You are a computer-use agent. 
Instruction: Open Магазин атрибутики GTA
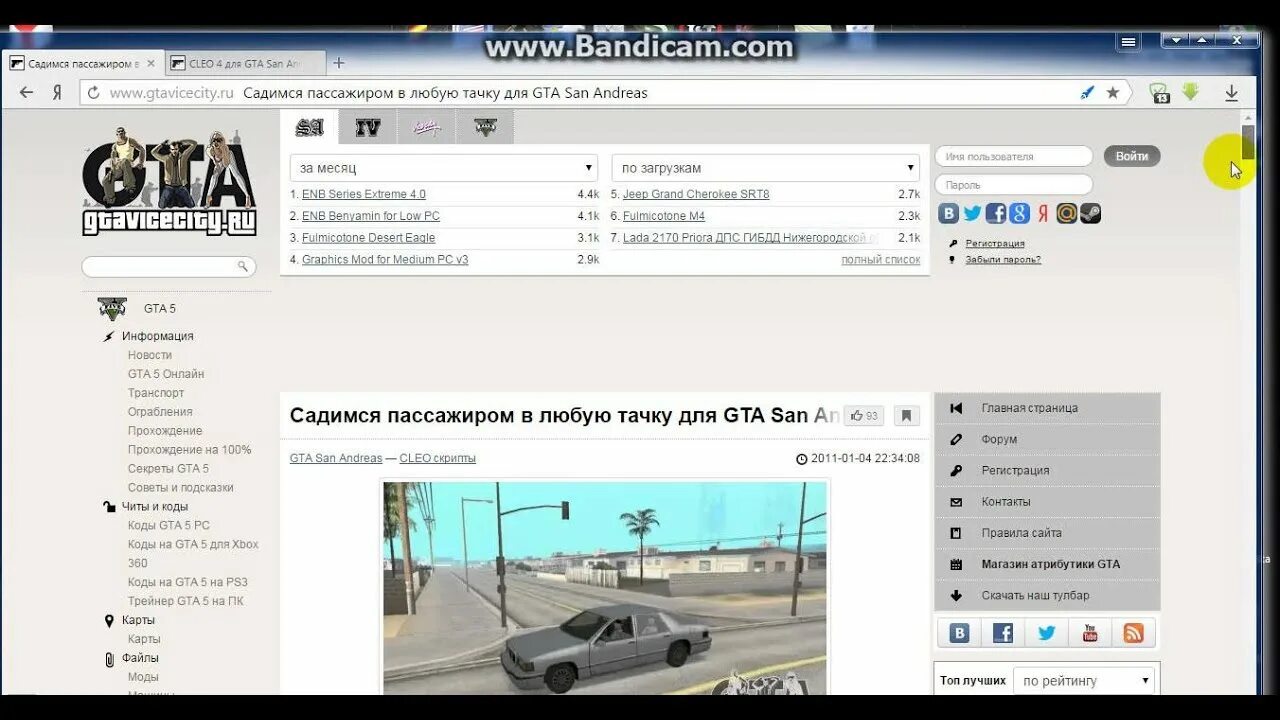[1047, 564]
